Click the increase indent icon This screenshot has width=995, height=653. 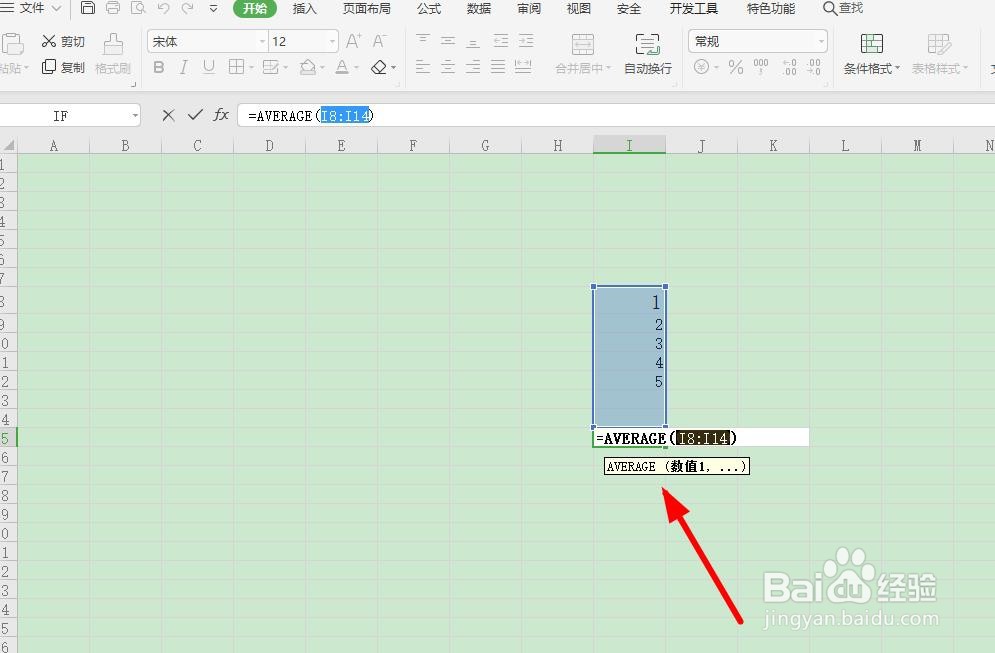coord(526,41)
